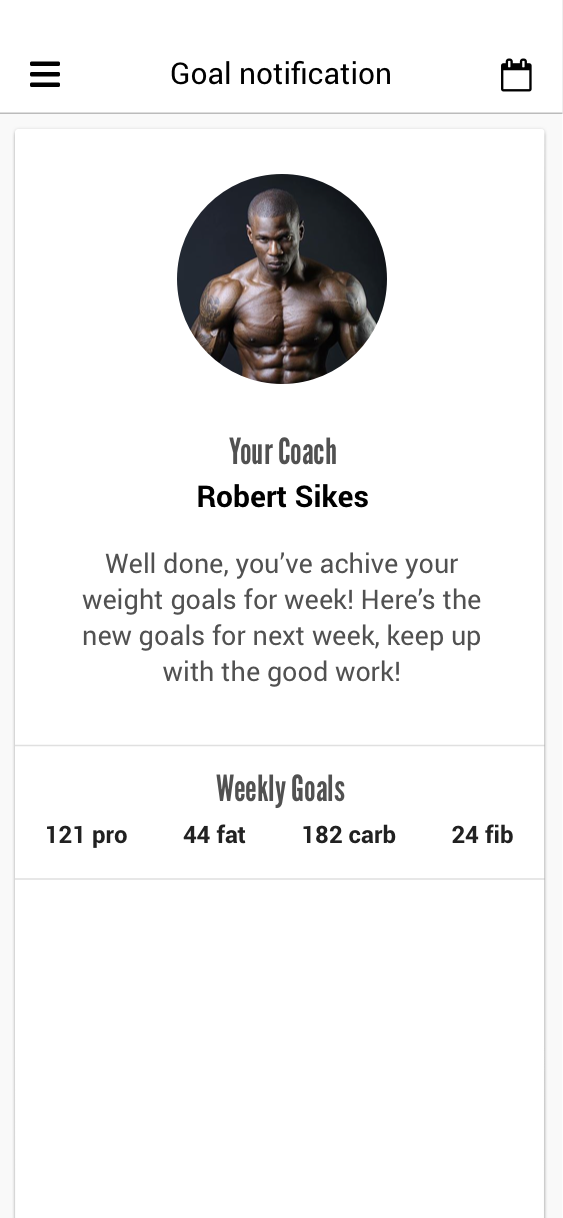Tap 'with the good work!' line
Screen dimensions: 563x1218
[x=282, y=672]
